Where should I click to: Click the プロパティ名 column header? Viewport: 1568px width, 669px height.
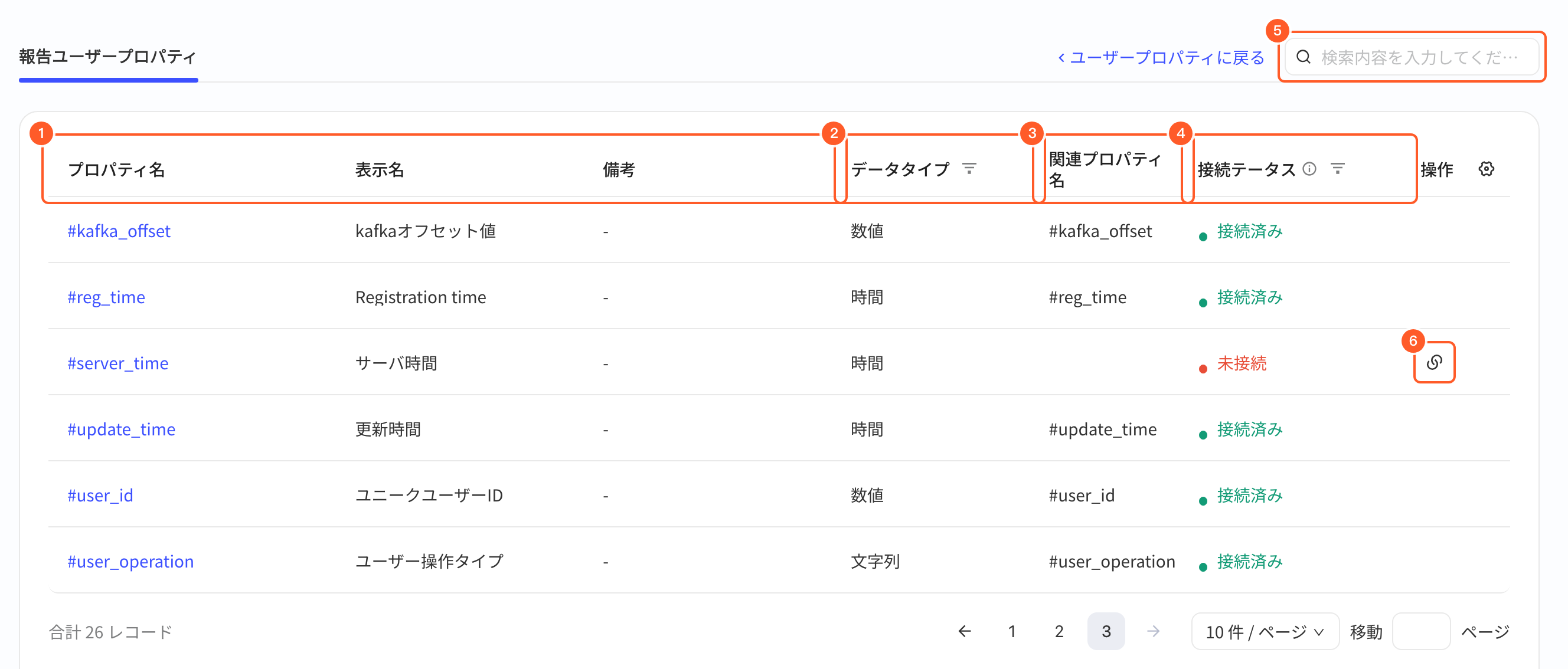pos(116,169)
